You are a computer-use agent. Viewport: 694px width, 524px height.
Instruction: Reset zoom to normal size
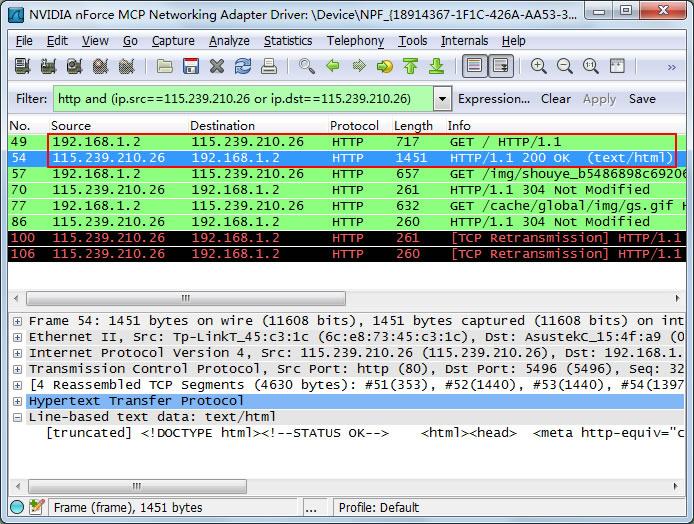tap(591, 66)
